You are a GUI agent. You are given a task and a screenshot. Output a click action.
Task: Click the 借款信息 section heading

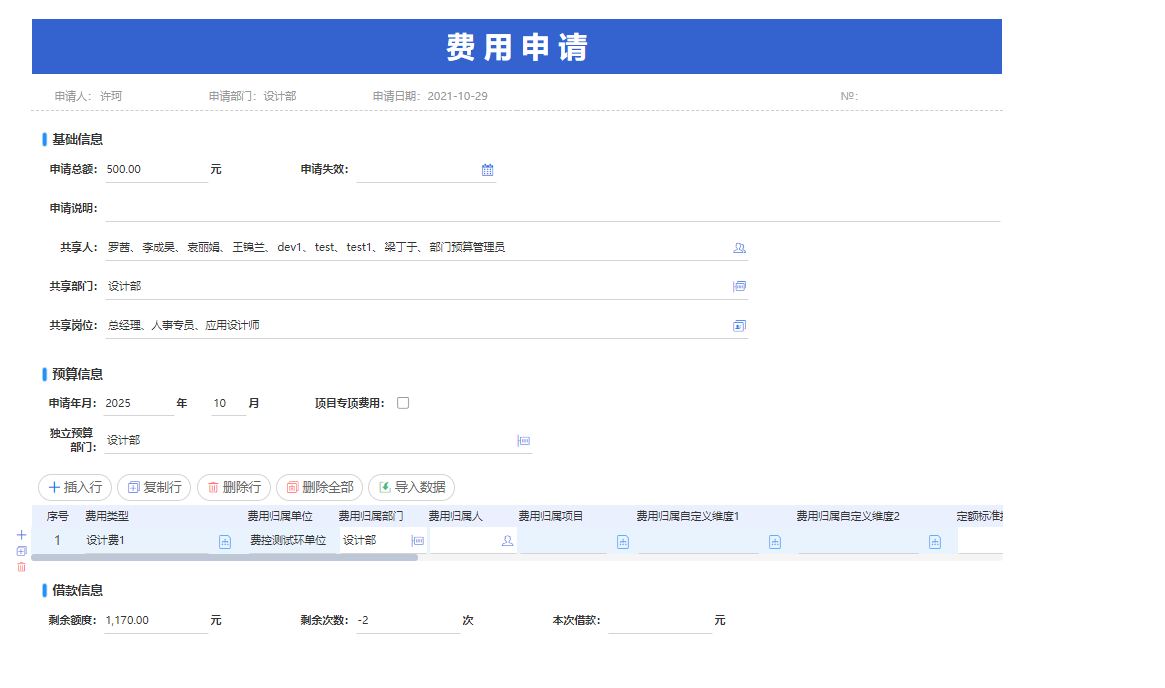point(77,591)
